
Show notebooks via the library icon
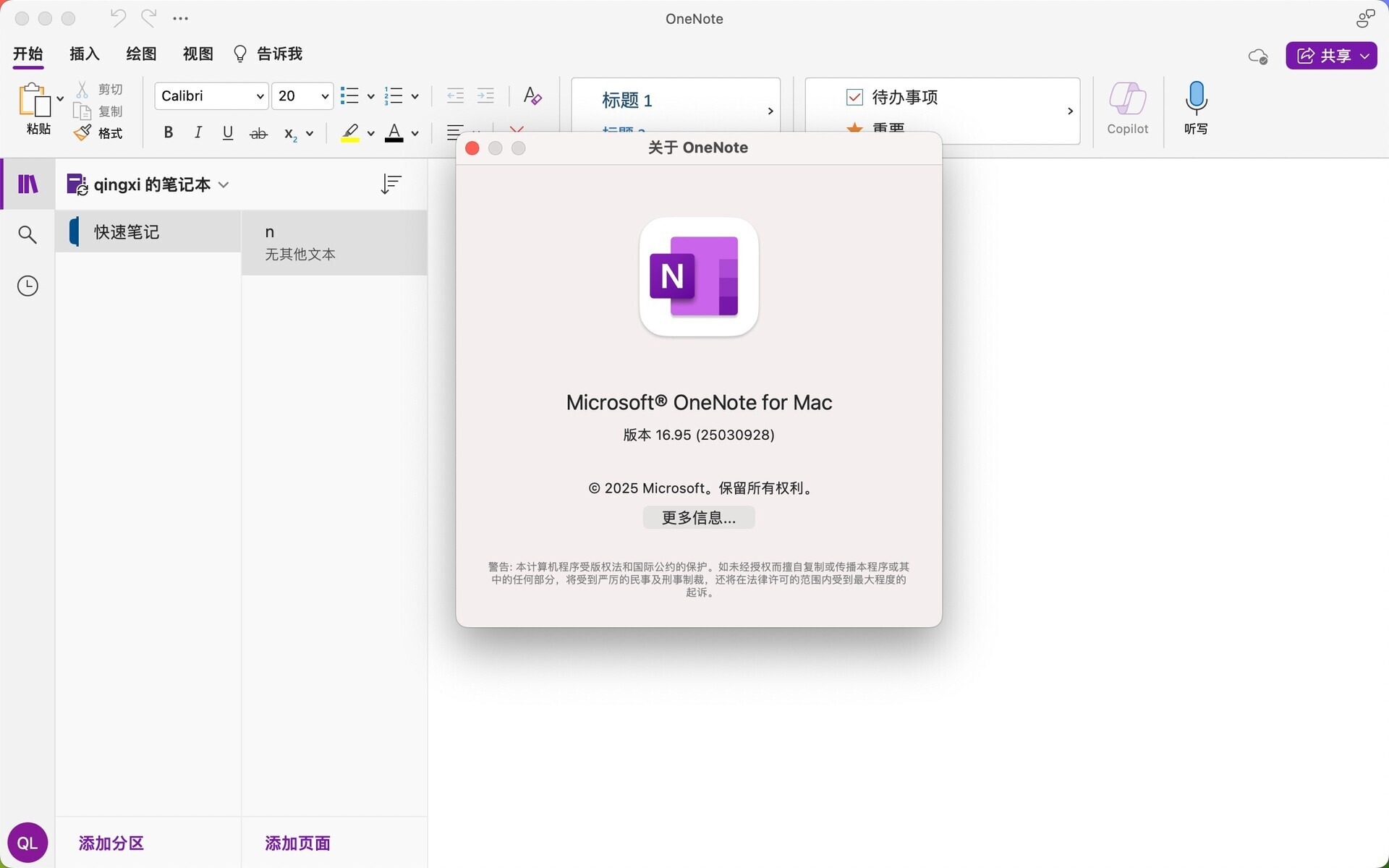click(x=27, y=184)
